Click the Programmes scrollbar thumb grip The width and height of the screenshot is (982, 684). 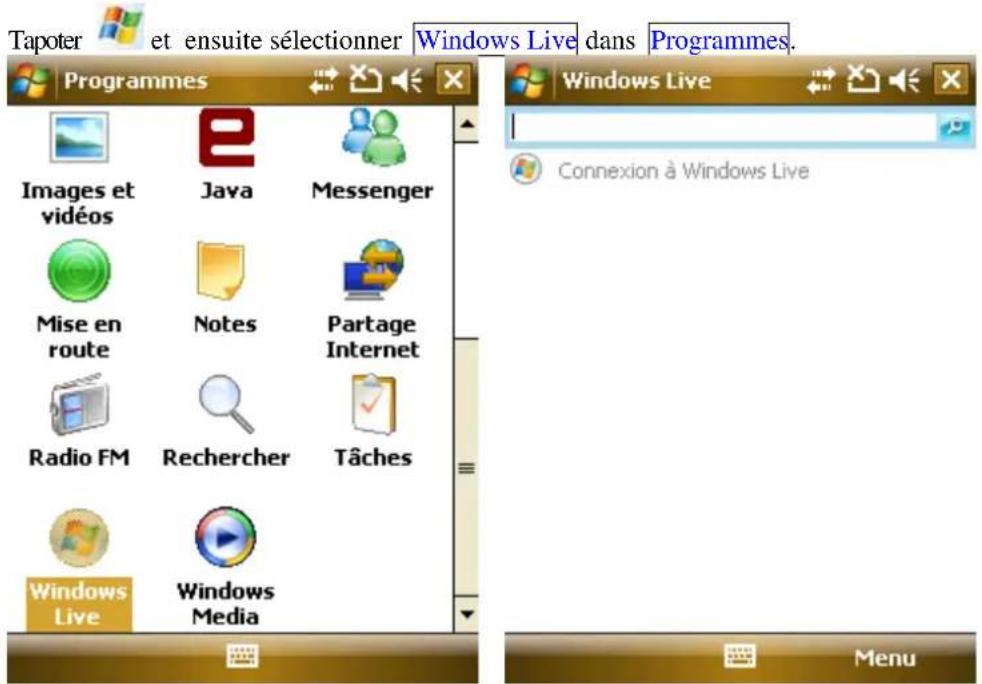point(466,468)
